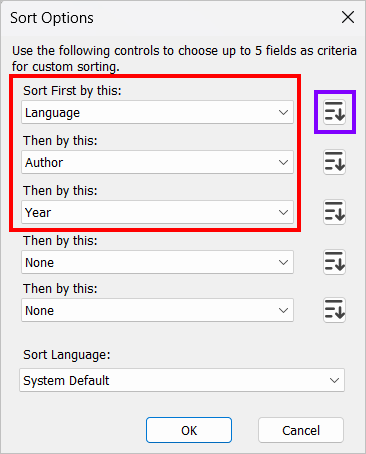Click the chevron arrow beside Author
The height and width of the screenshot is (454, 366).
283,162
